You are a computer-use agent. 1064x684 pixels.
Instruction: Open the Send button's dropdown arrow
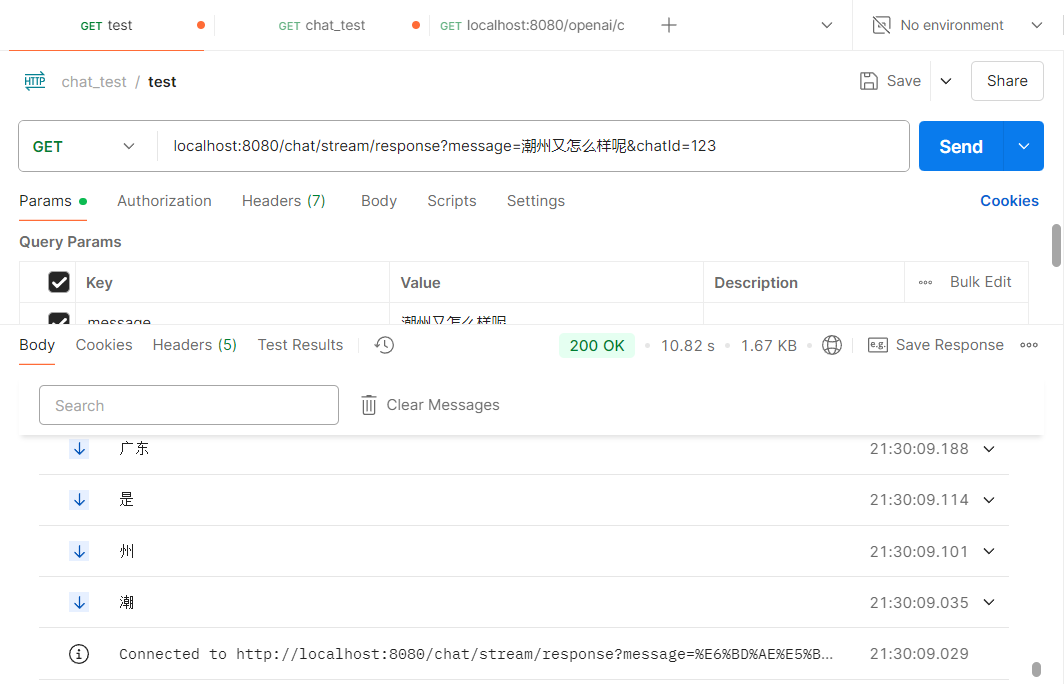click(x=1023, y=146)
